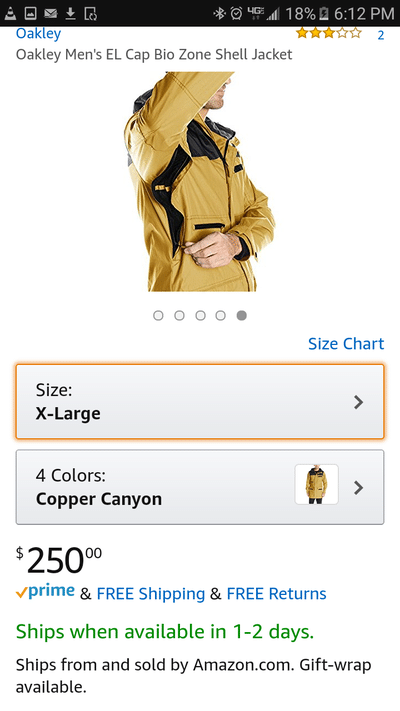Select the fourth image pagination dot

[x=220, y=315]
